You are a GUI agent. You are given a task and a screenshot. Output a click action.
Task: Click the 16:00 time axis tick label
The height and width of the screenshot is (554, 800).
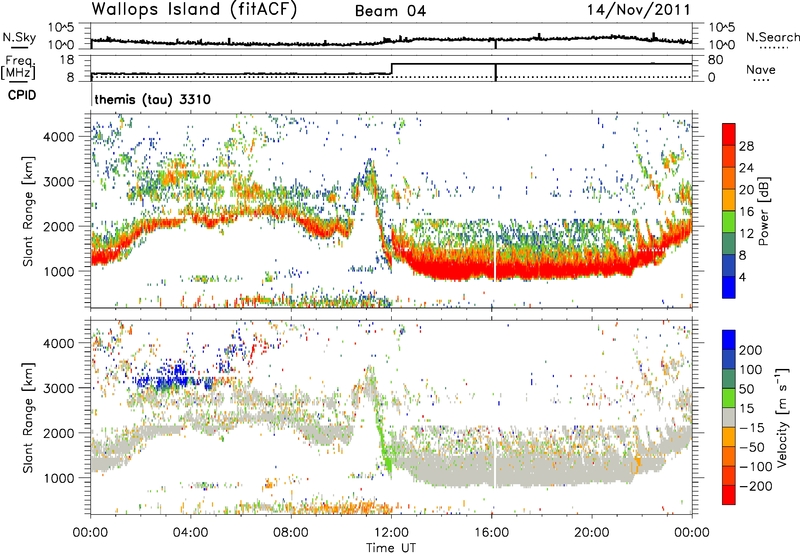click(x=491, y=533)
